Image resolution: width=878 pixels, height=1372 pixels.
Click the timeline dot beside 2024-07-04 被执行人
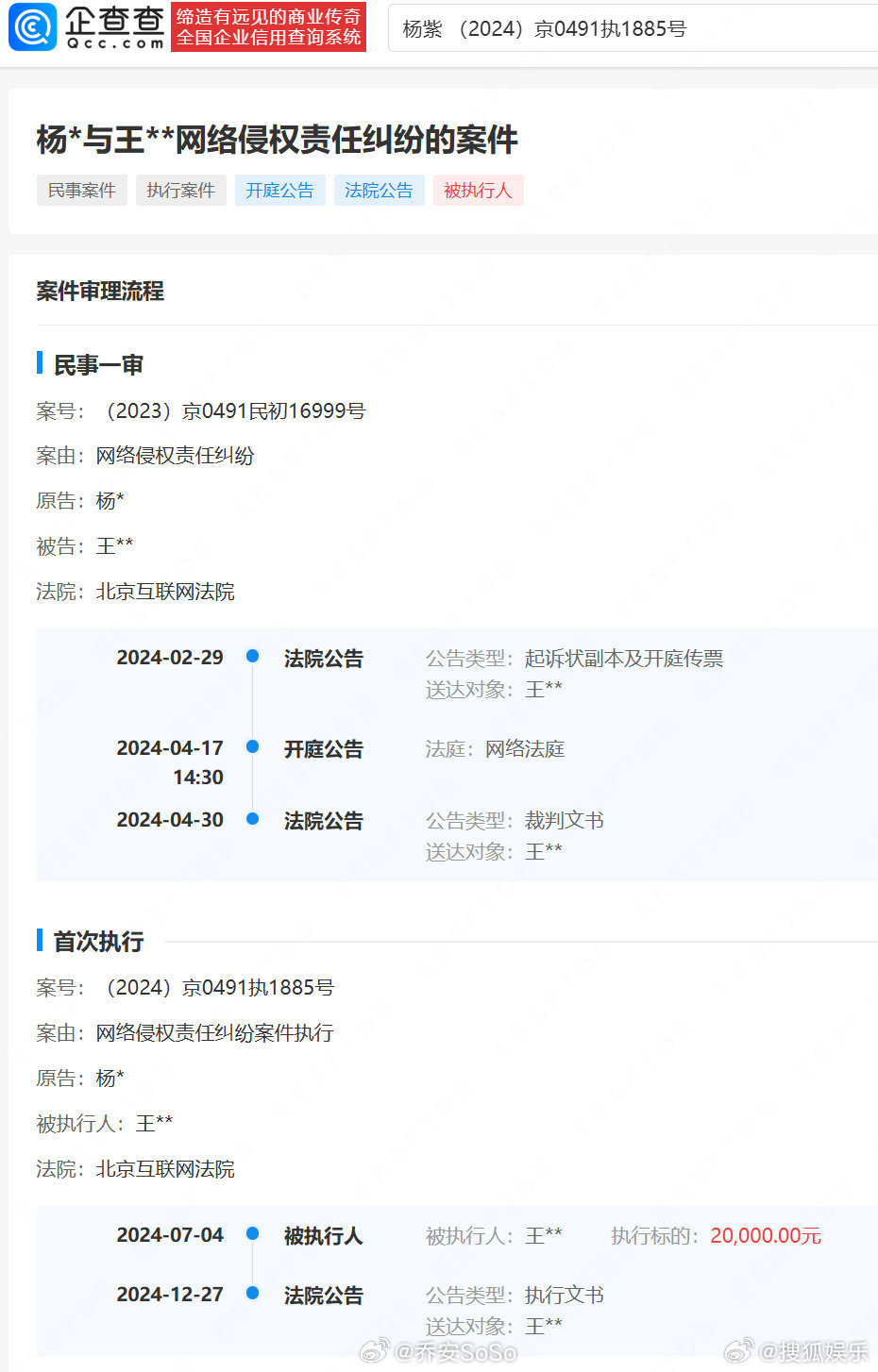tap(252, 1233)
